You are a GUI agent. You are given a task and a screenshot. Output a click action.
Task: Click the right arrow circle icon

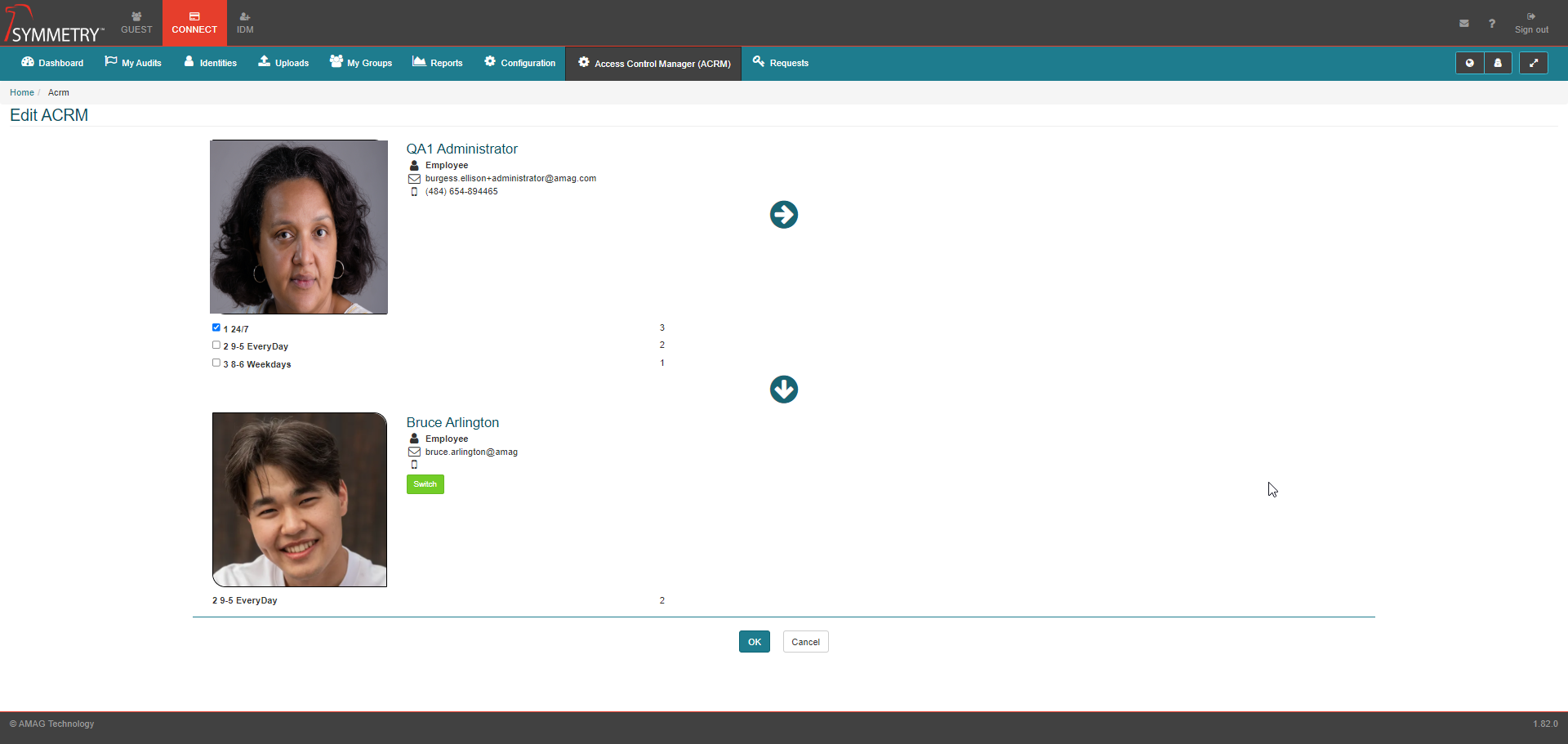click(783, 215)
